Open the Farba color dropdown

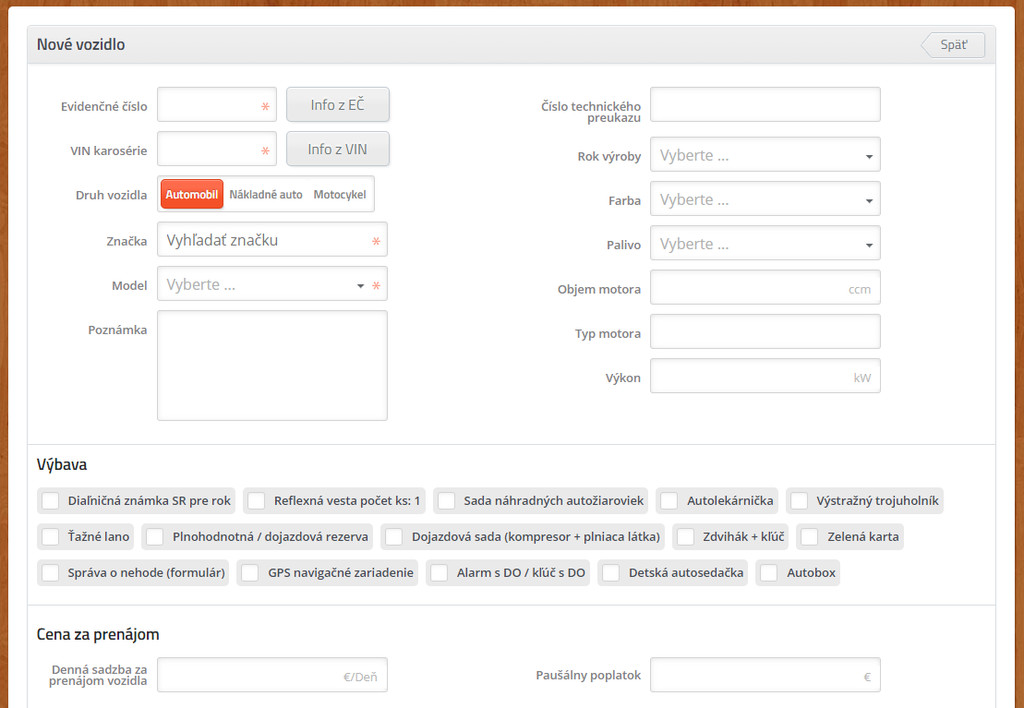point(765,200)
